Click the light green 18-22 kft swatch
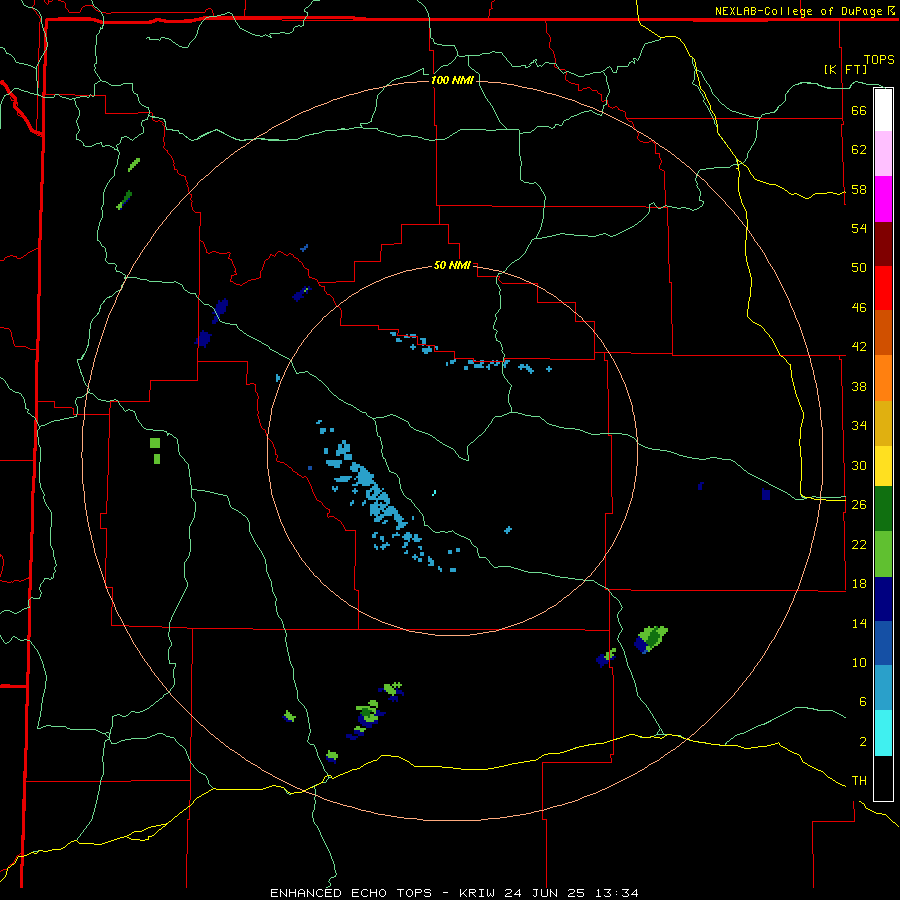 [883, 554]
